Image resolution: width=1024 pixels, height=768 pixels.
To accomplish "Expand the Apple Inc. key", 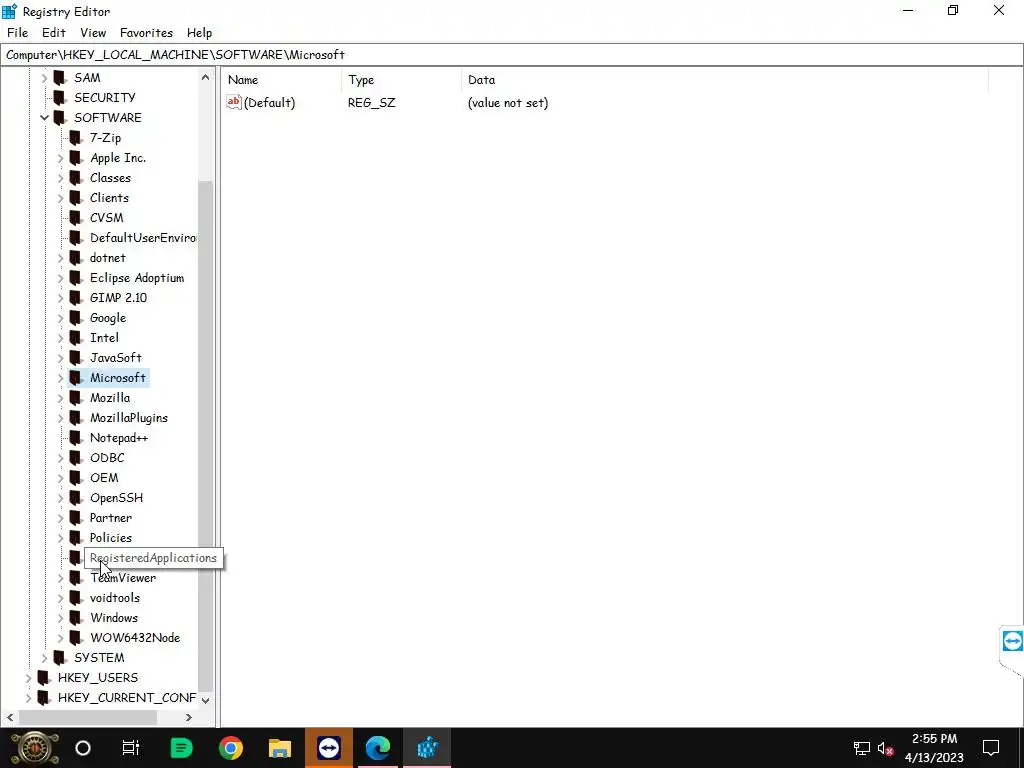I will click(61, 158).
